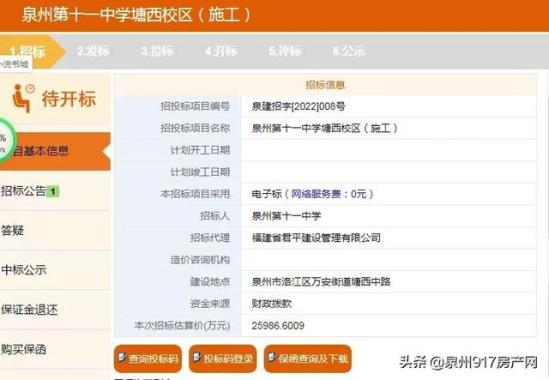Click the 资金来源 row label
Screen dimensions: 549x380
(x=210, y=303)
